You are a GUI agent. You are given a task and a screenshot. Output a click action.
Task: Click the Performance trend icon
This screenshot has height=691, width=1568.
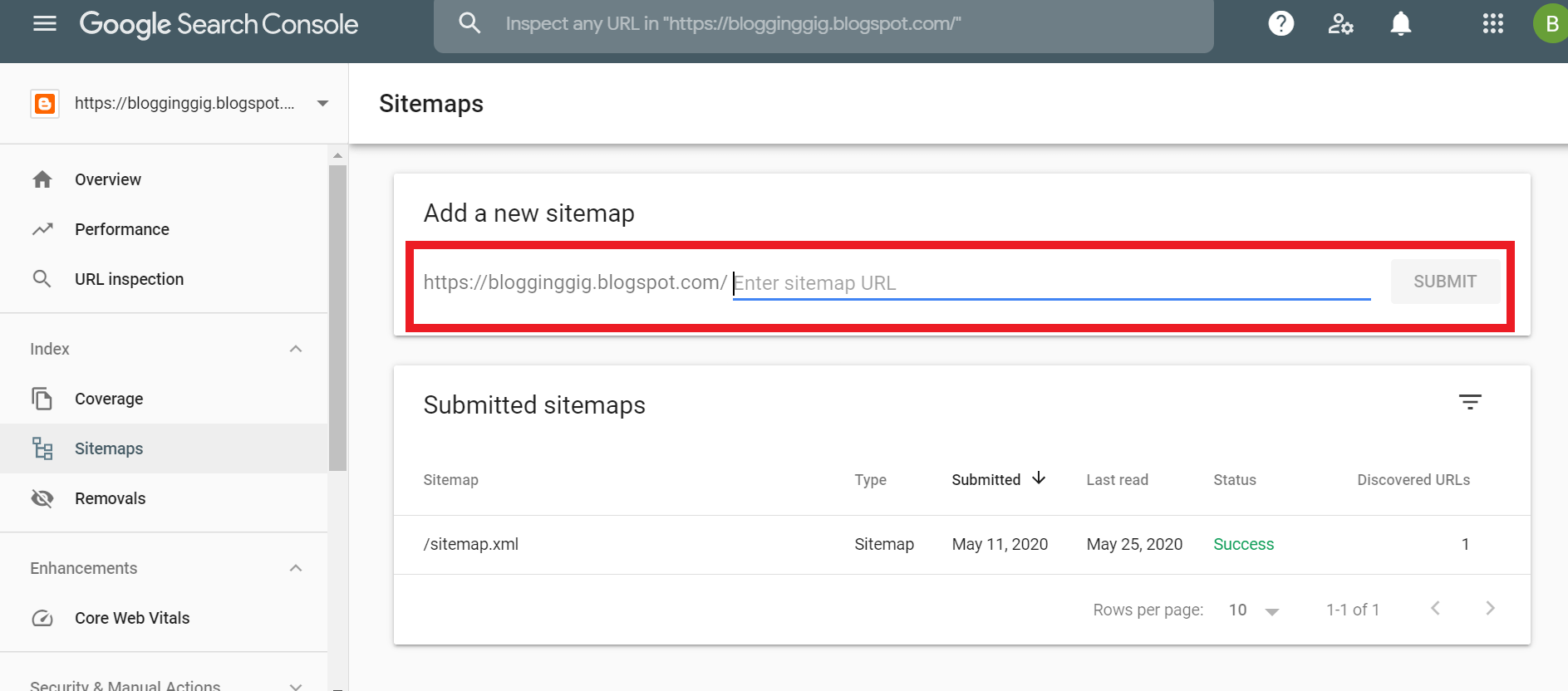click(42, 229)
